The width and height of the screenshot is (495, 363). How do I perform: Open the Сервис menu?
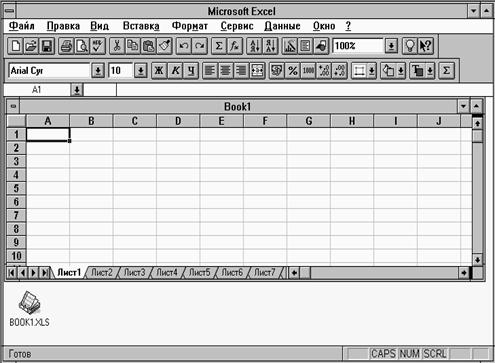pyautogui.click(x=237, y=26)
